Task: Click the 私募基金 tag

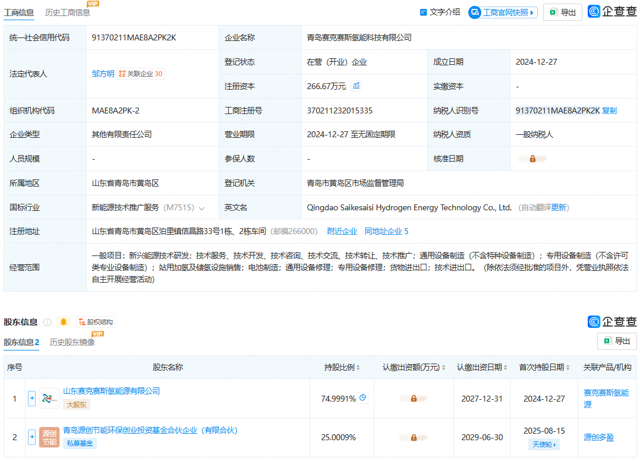Action: (x=80, y=443)
